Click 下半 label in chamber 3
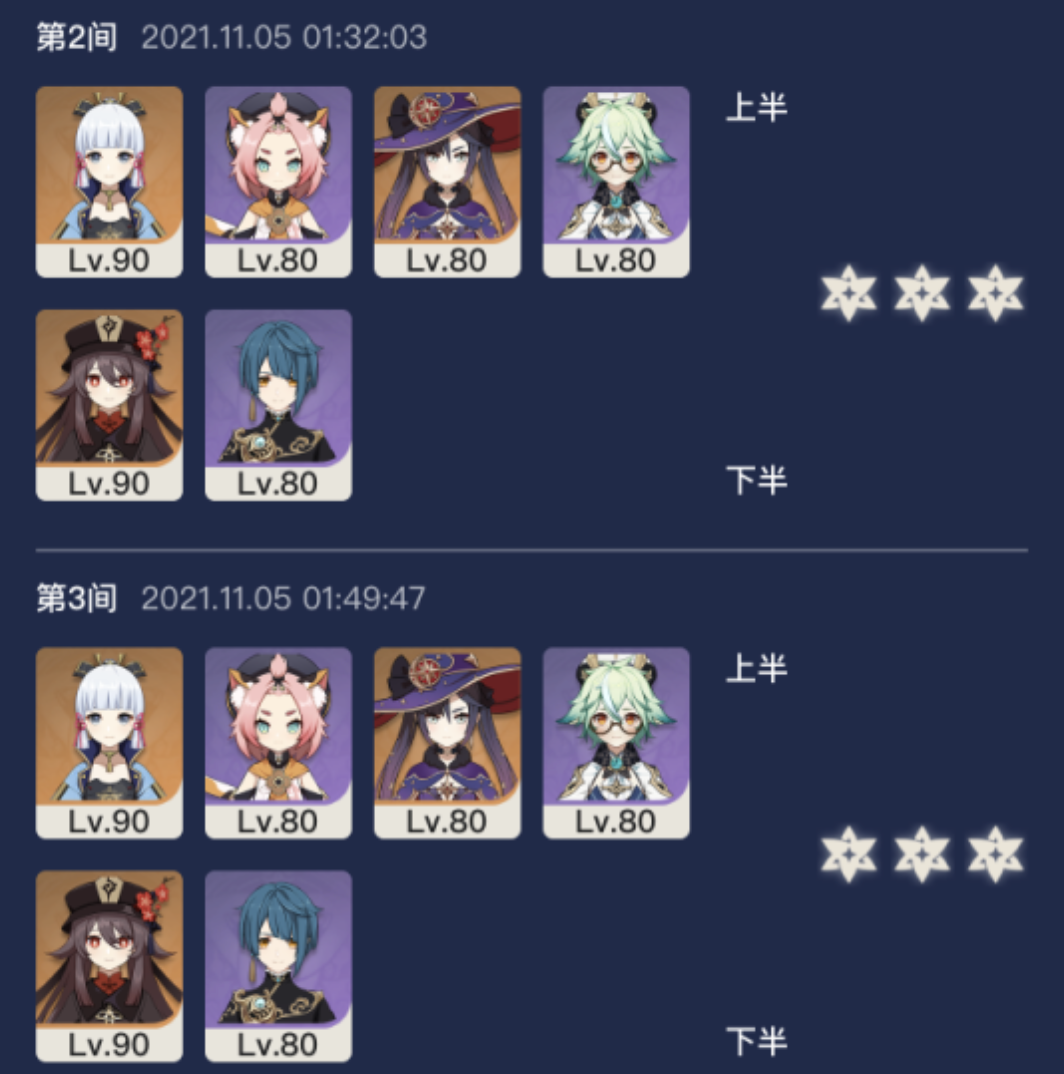 tap(756, 1041)
